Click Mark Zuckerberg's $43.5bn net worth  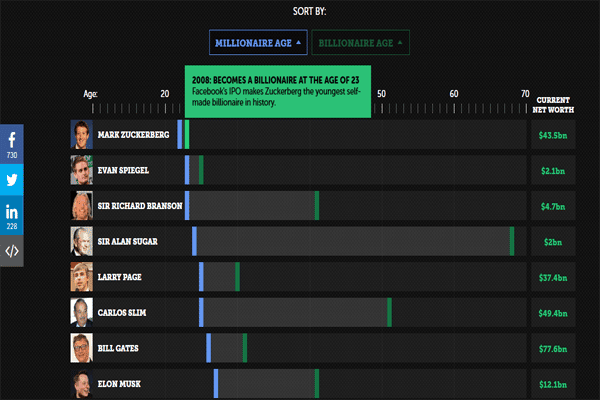point(552,135)
